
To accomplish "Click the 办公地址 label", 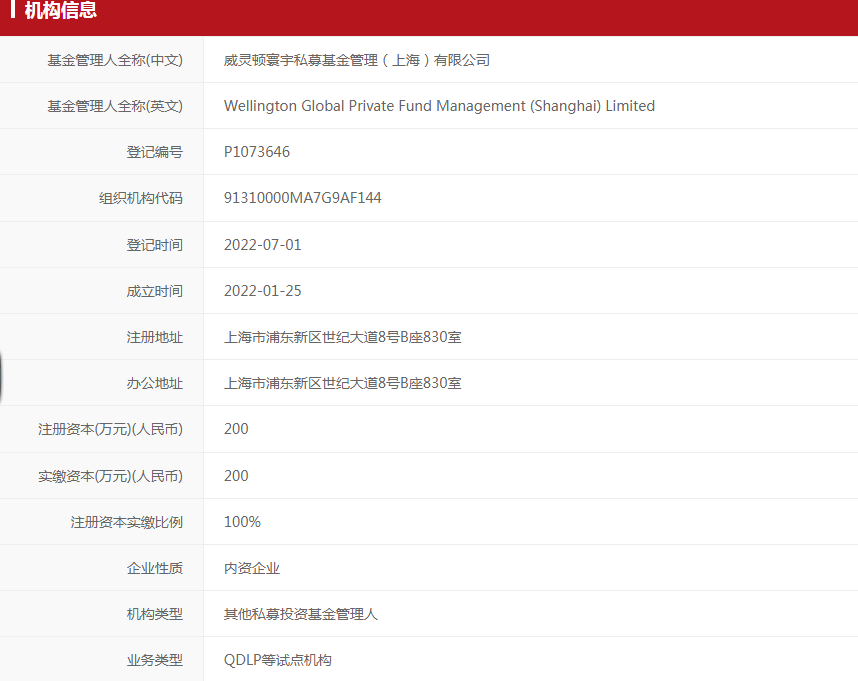I will [x=155, y=383].
